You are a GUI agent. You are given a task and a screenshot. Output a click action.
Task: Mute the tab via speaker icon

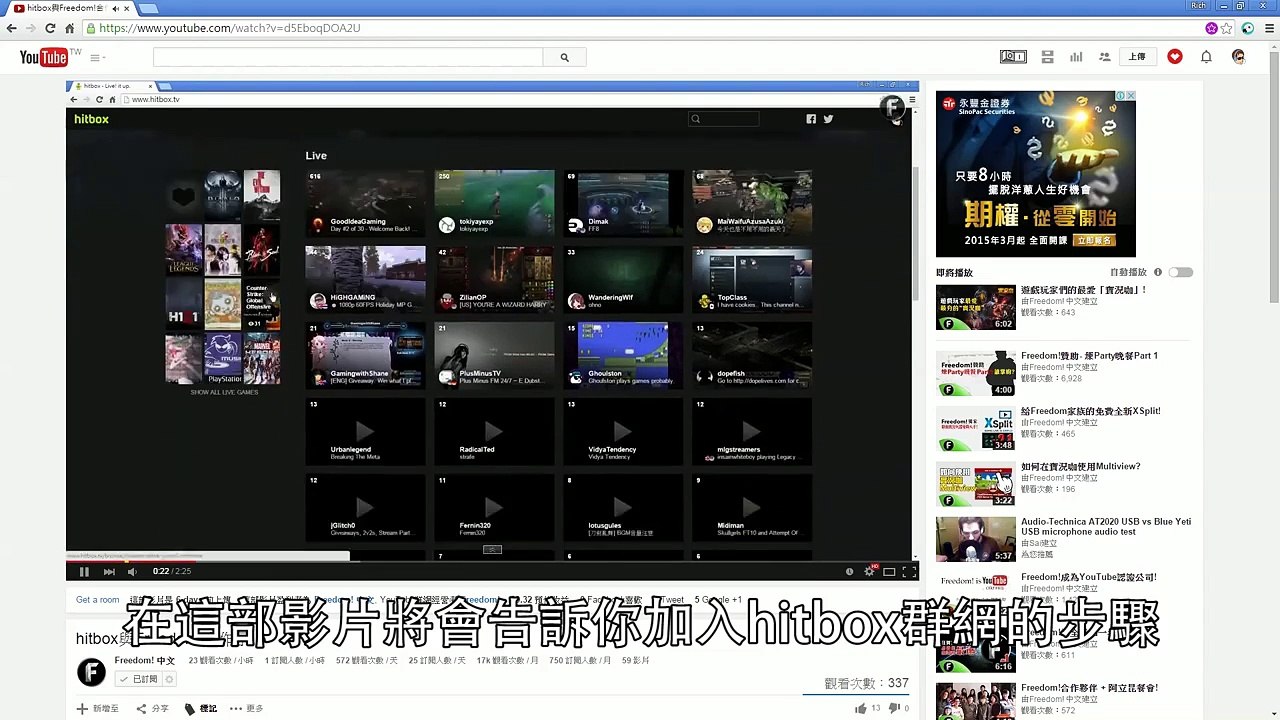(x=115, y=8)
